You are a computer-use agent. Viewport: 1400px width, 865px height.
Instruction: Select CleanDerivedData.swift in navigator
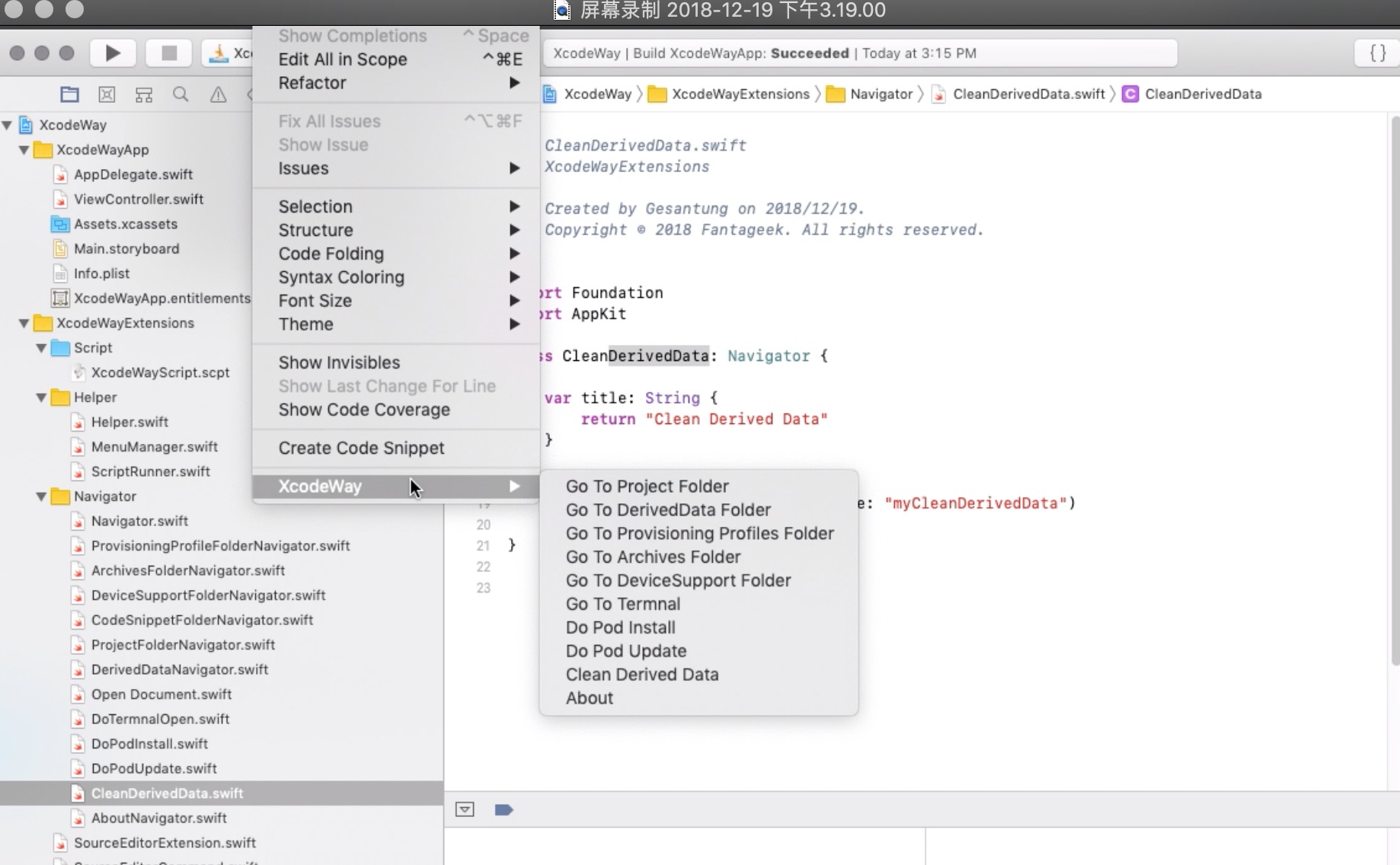coord(222,793)
